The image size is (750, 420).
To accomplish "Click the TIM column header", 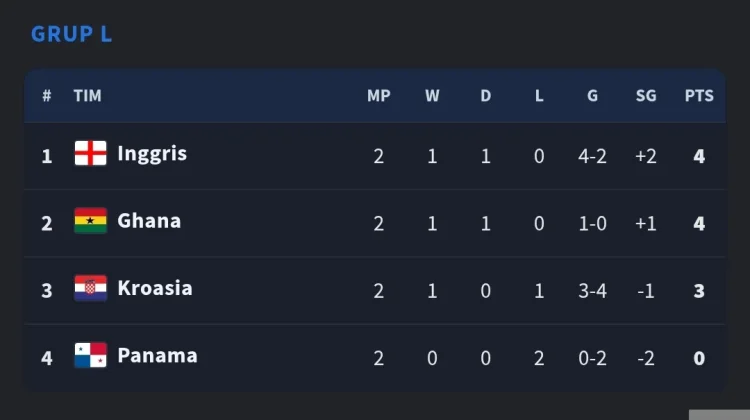I will click(88, 96).
